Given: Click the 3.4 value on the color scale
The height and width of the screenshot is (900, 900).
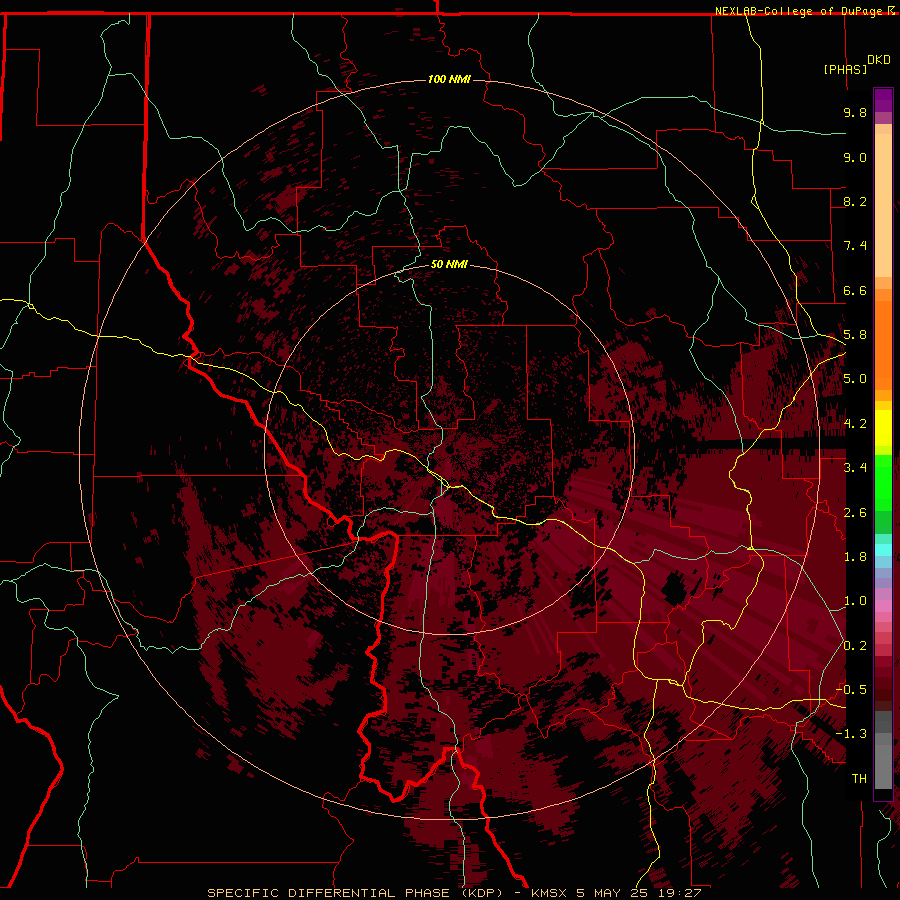Looking at the screenshot, I should coord(855,468).
